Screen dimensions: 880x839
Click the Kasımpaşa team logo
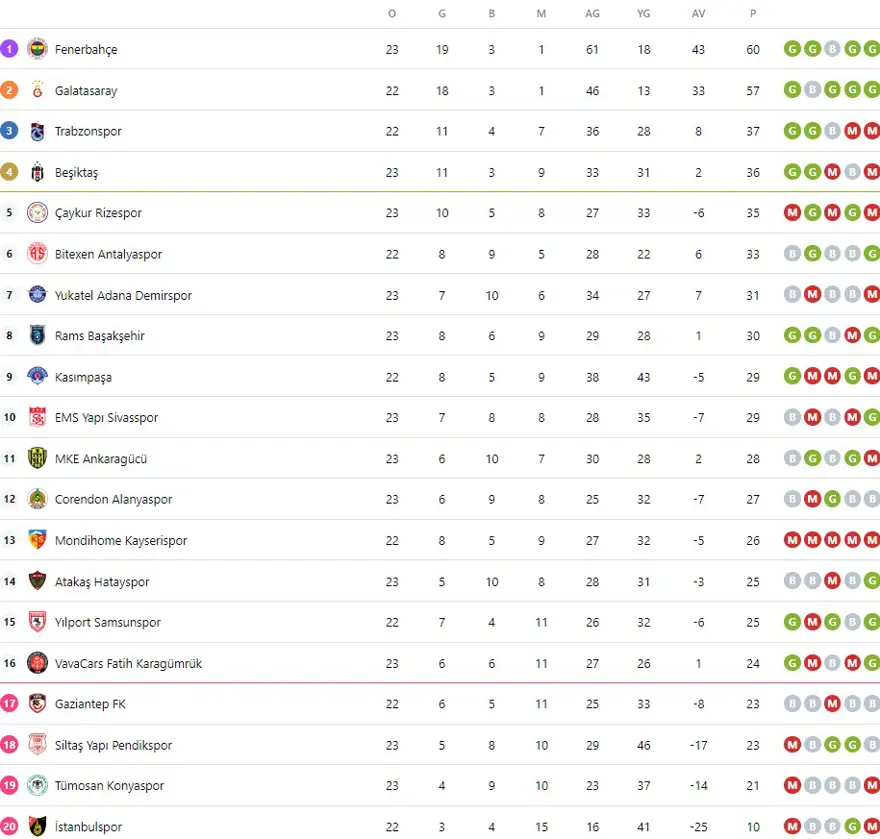(37, 377)
